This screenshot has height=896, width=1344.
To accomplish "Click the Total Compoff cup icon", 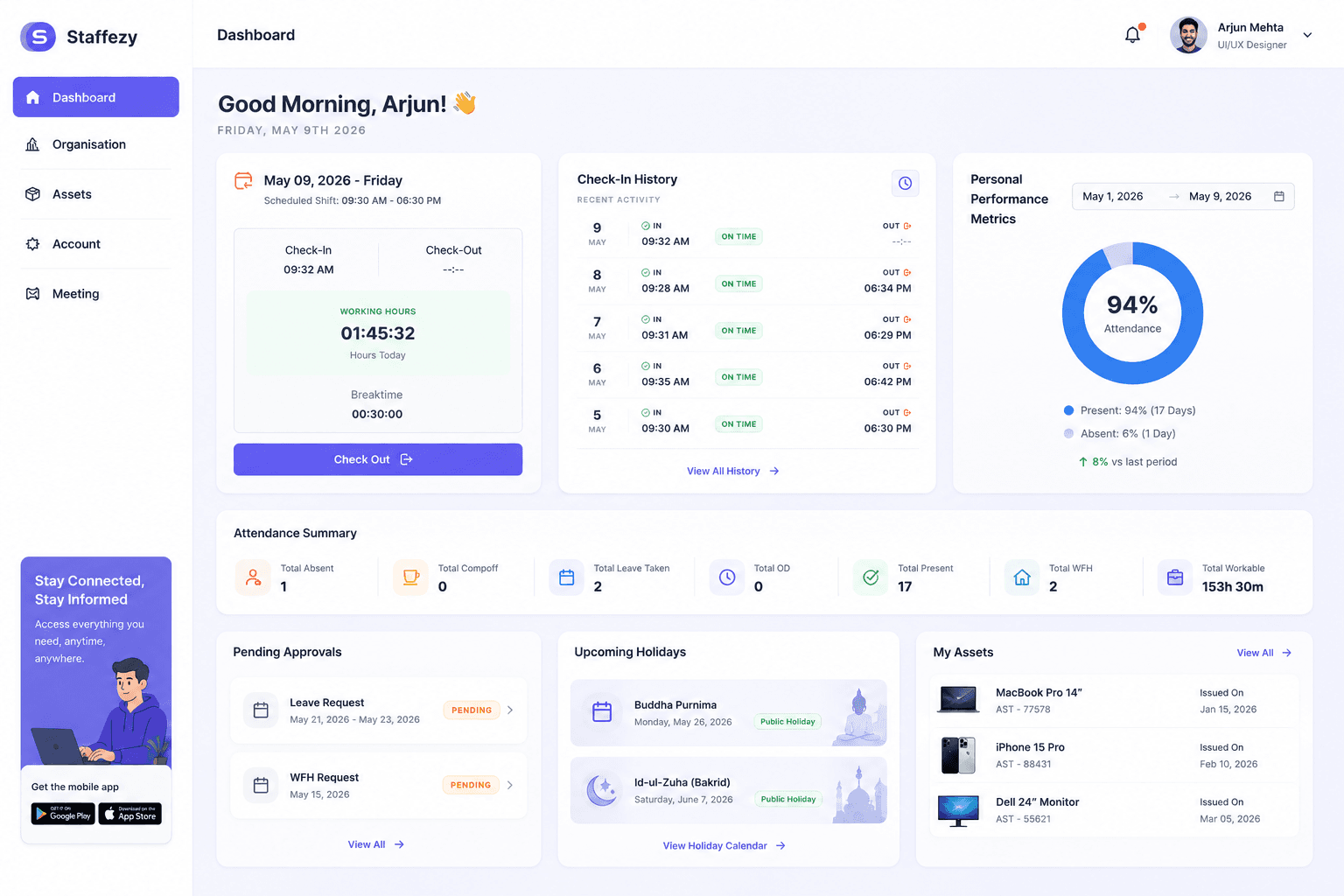I will point(410,577).
